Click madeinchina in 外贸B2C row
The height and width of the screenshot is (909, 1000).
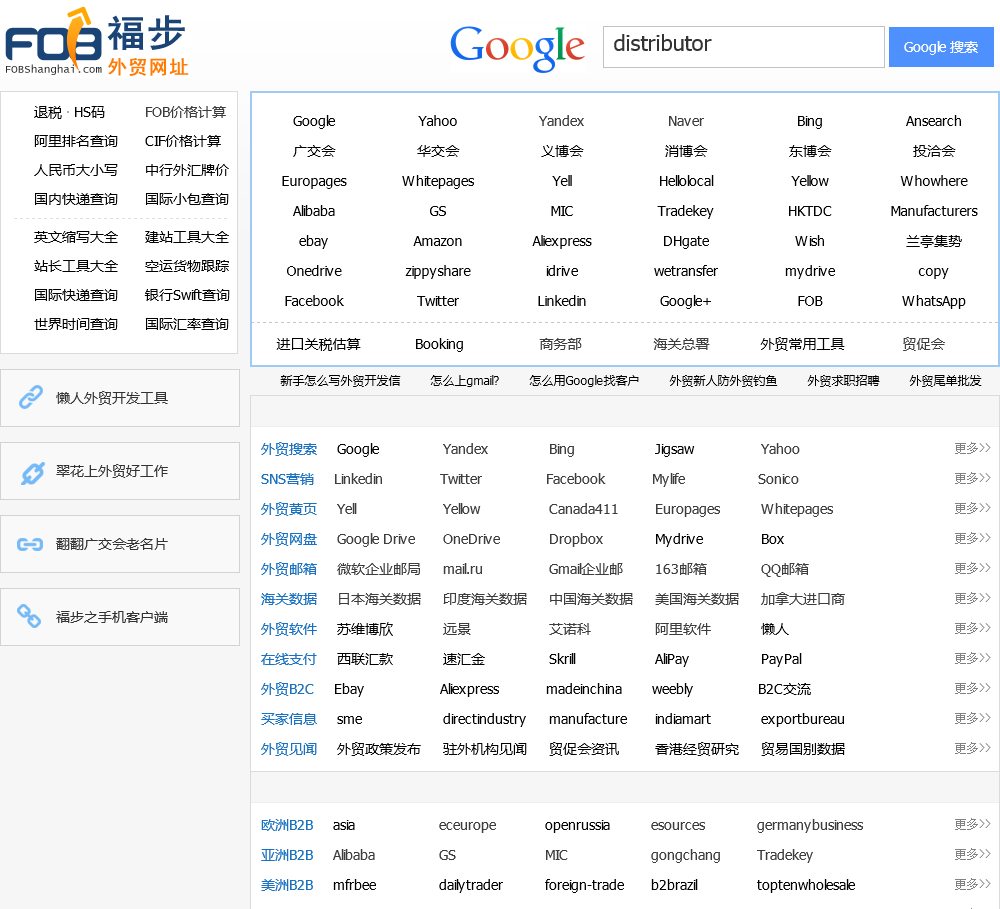(x=584, y=689)
